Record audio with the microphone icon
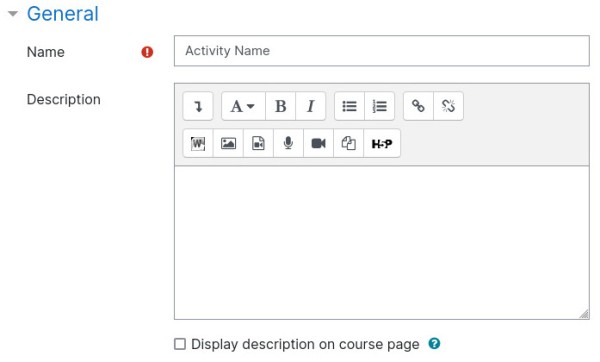The height and width of the screenshot is (362, 600). pyautogui.click(x=289, y=143)
